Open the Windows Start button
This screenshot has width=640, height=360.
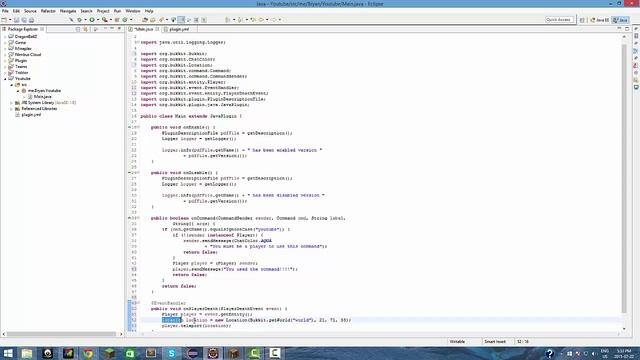(x=8, y=353)
